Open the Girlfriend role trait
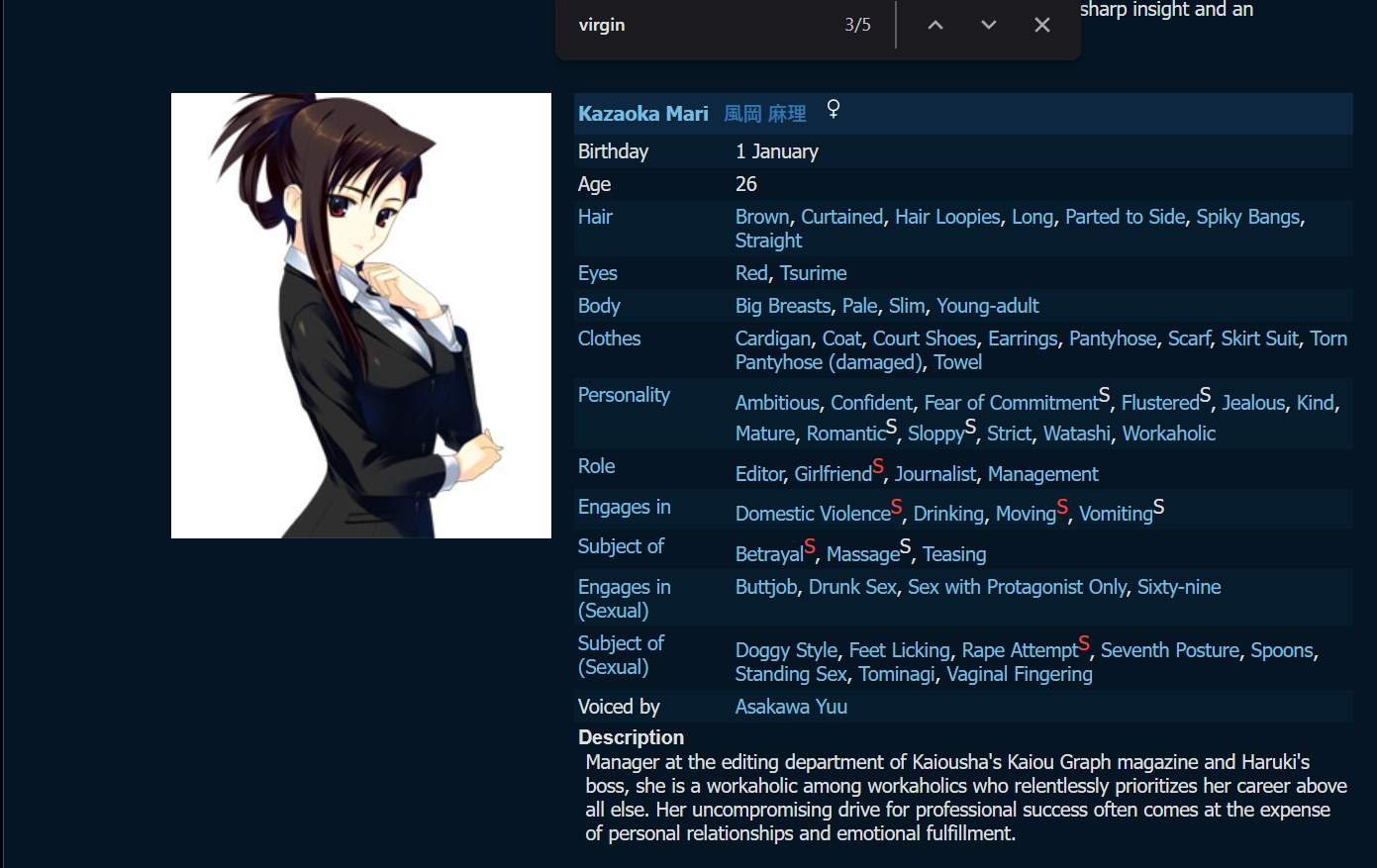Screen dimensions: 1377x868 tap(834, 474)
